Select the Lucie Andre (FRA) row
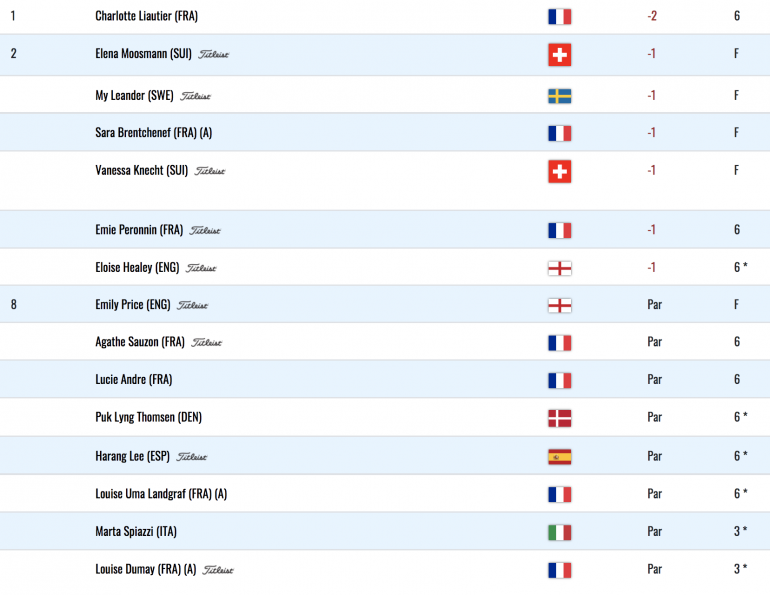The width and height of the screenshot is (770, 595). (x=385, y=379)
